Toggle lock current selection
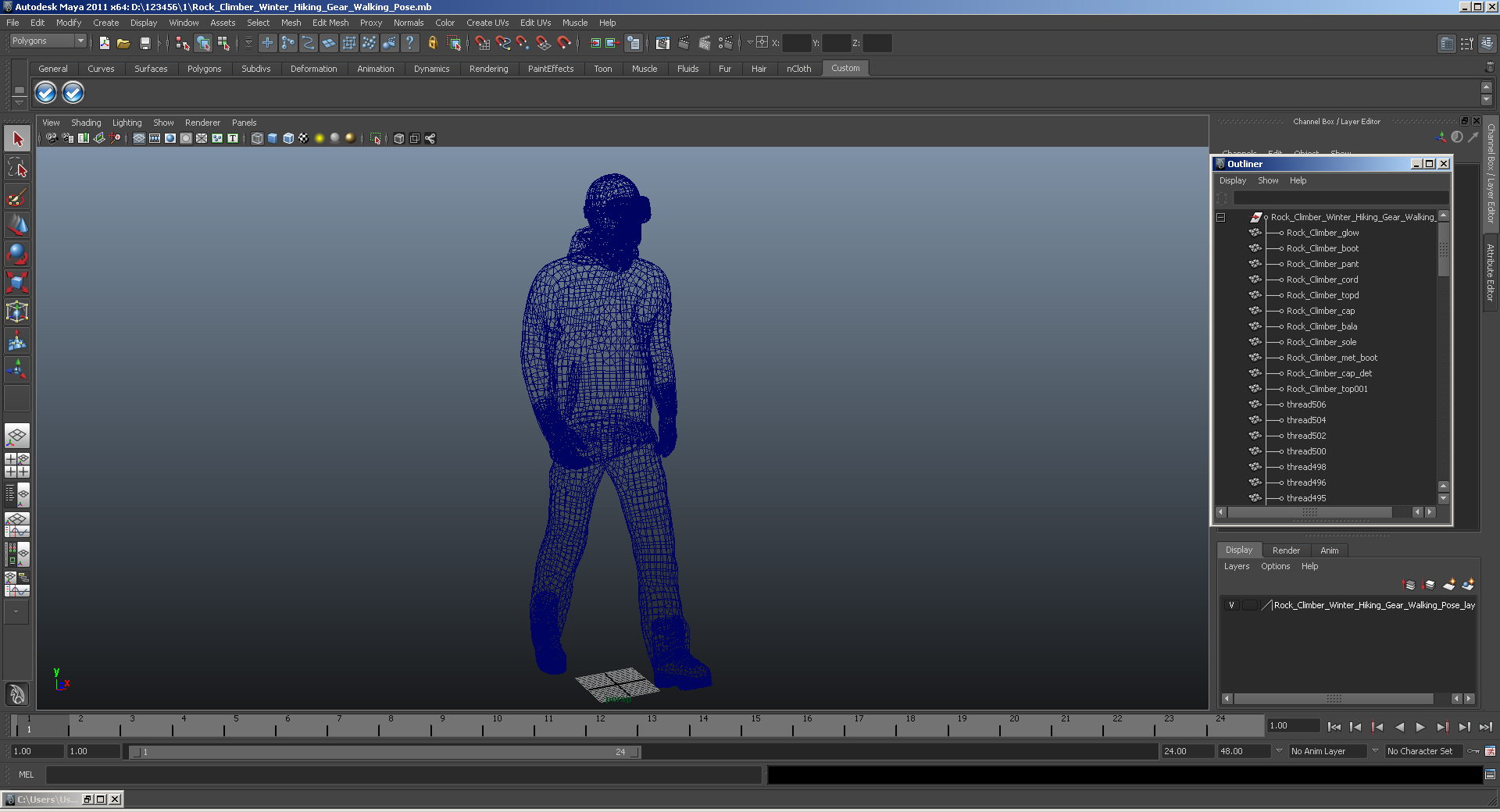 [433, 43]
